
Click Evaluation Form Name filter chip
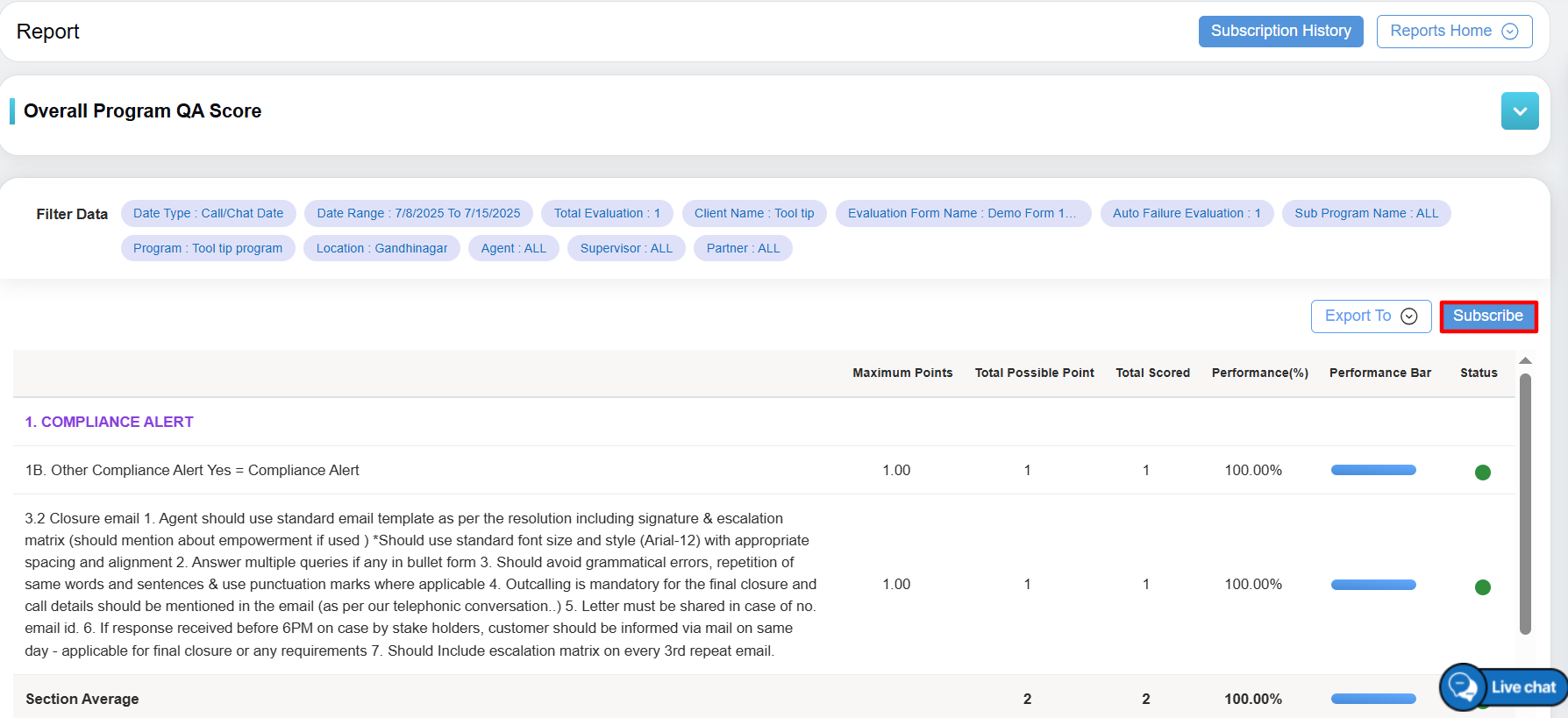click(962, 214)
